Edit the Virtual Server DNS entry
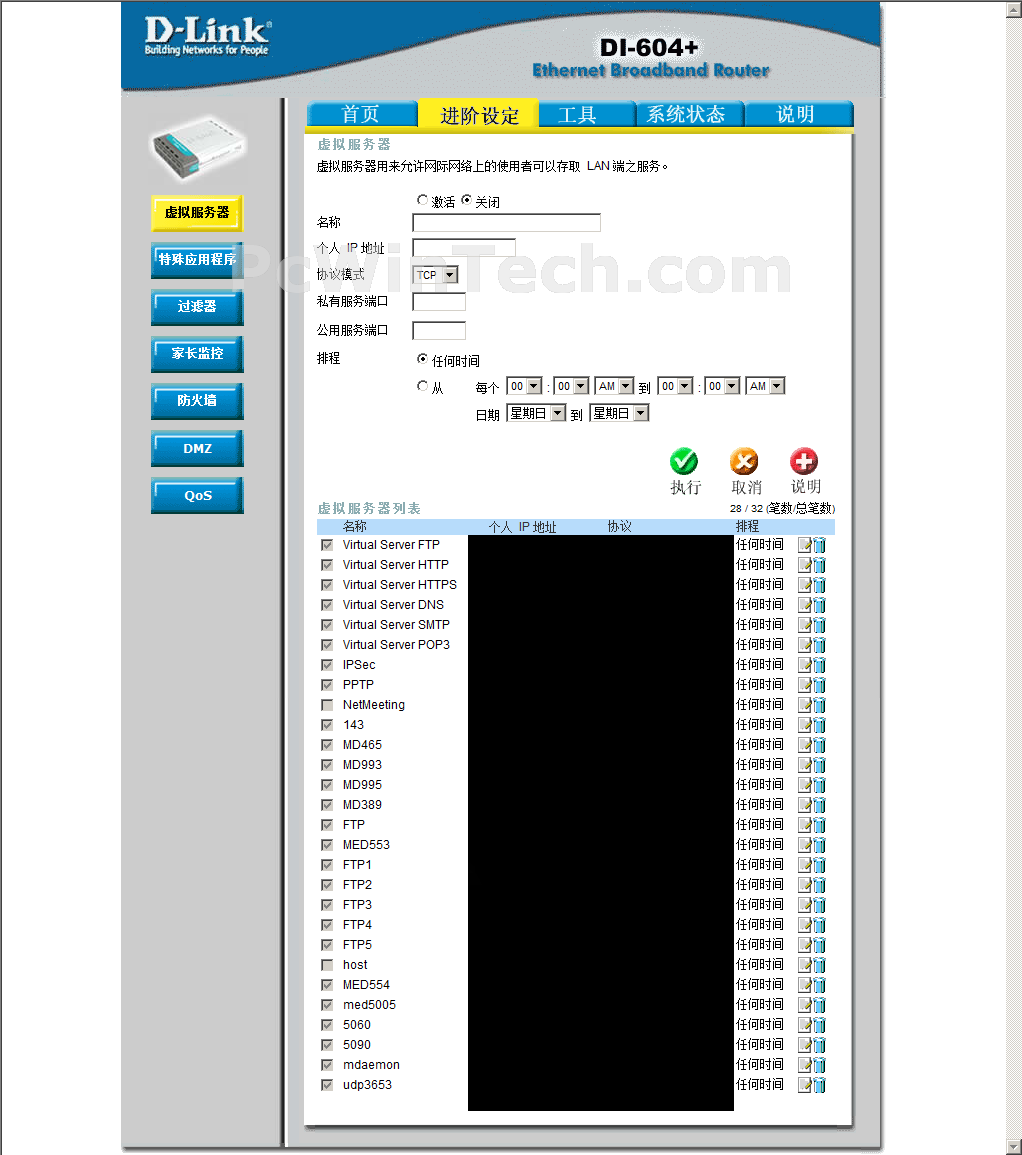This screenshot has height=1155, width=1022. tap(805, 605)
